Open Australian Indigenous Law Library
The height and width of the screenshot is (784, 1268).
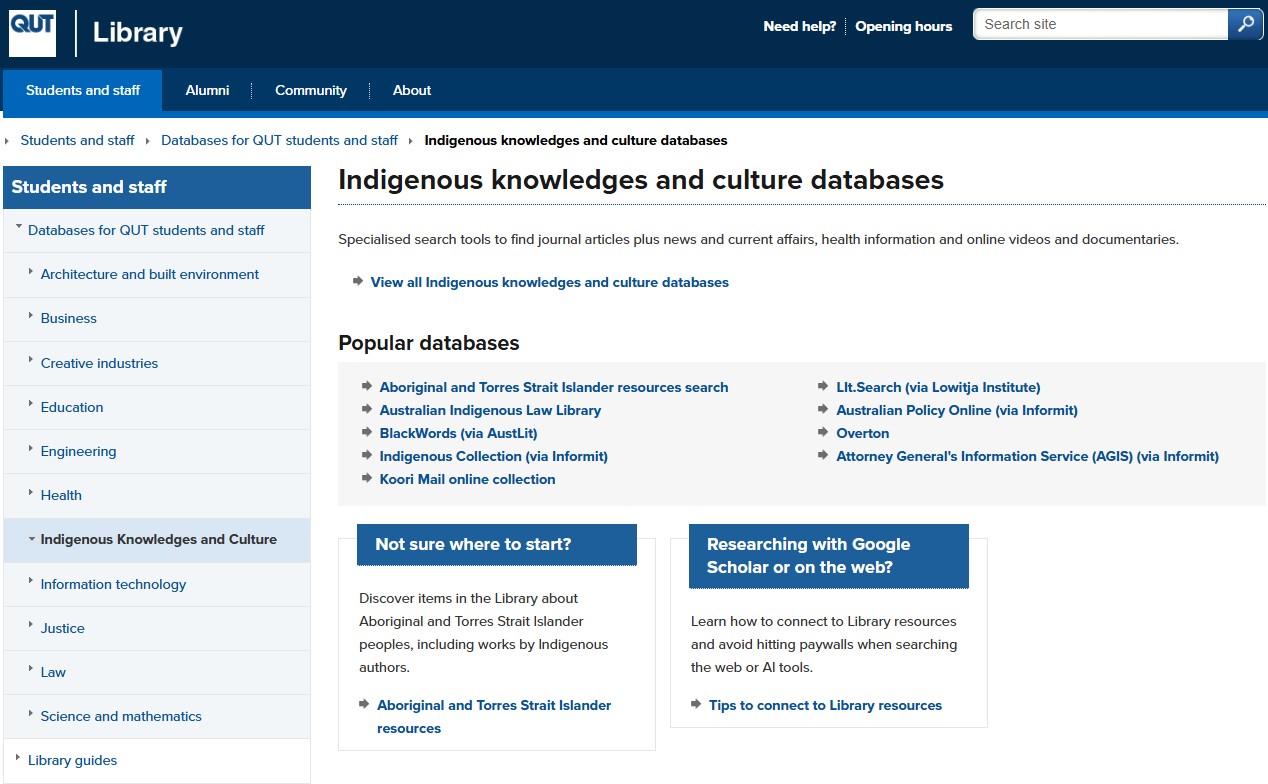[490, 410]
